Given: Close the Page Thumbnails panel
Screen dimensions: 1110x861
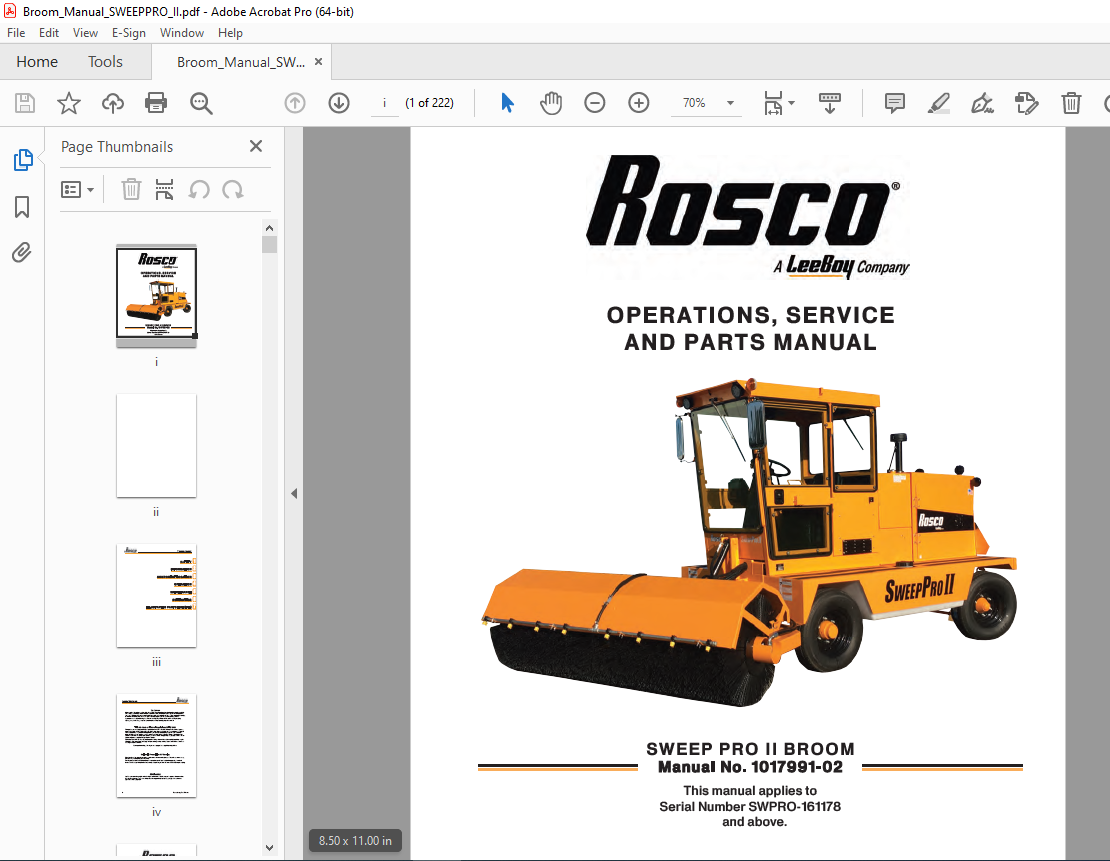Looking at the screenshot, I should click(x=256, y=146).
